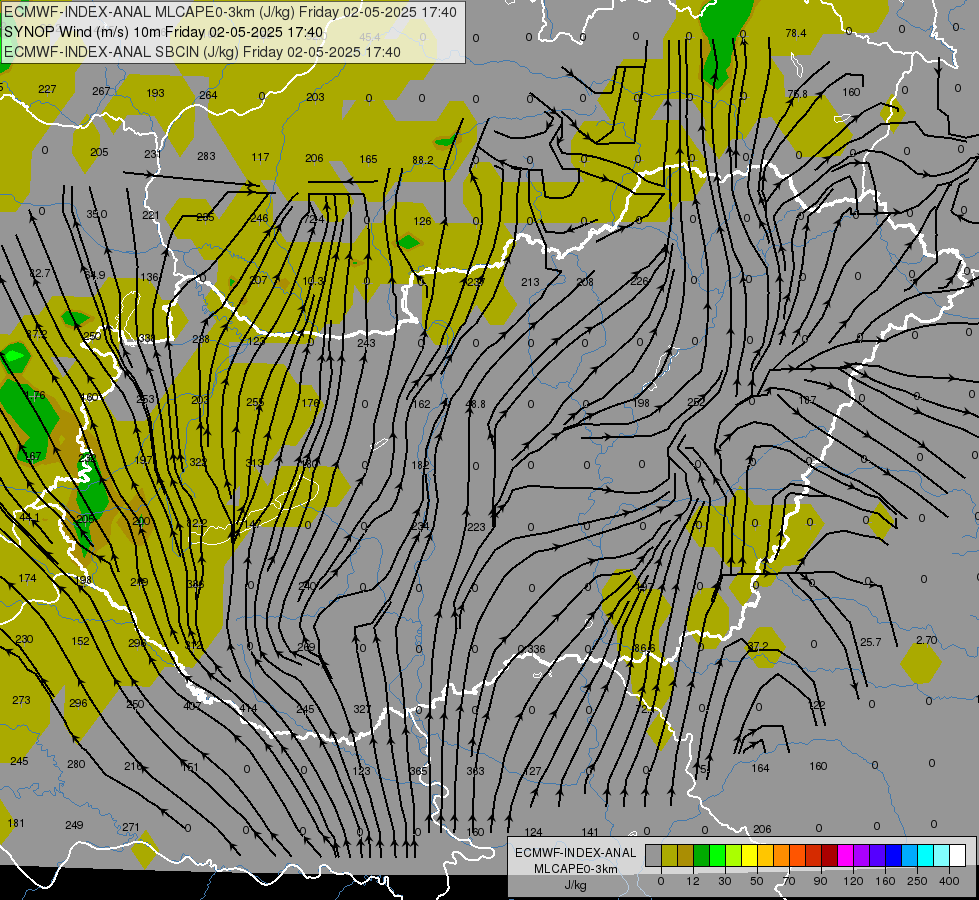The height and width of the screenshot is (900, 979).
Task: Click the gray legend swatch
Action: point(654,855)
